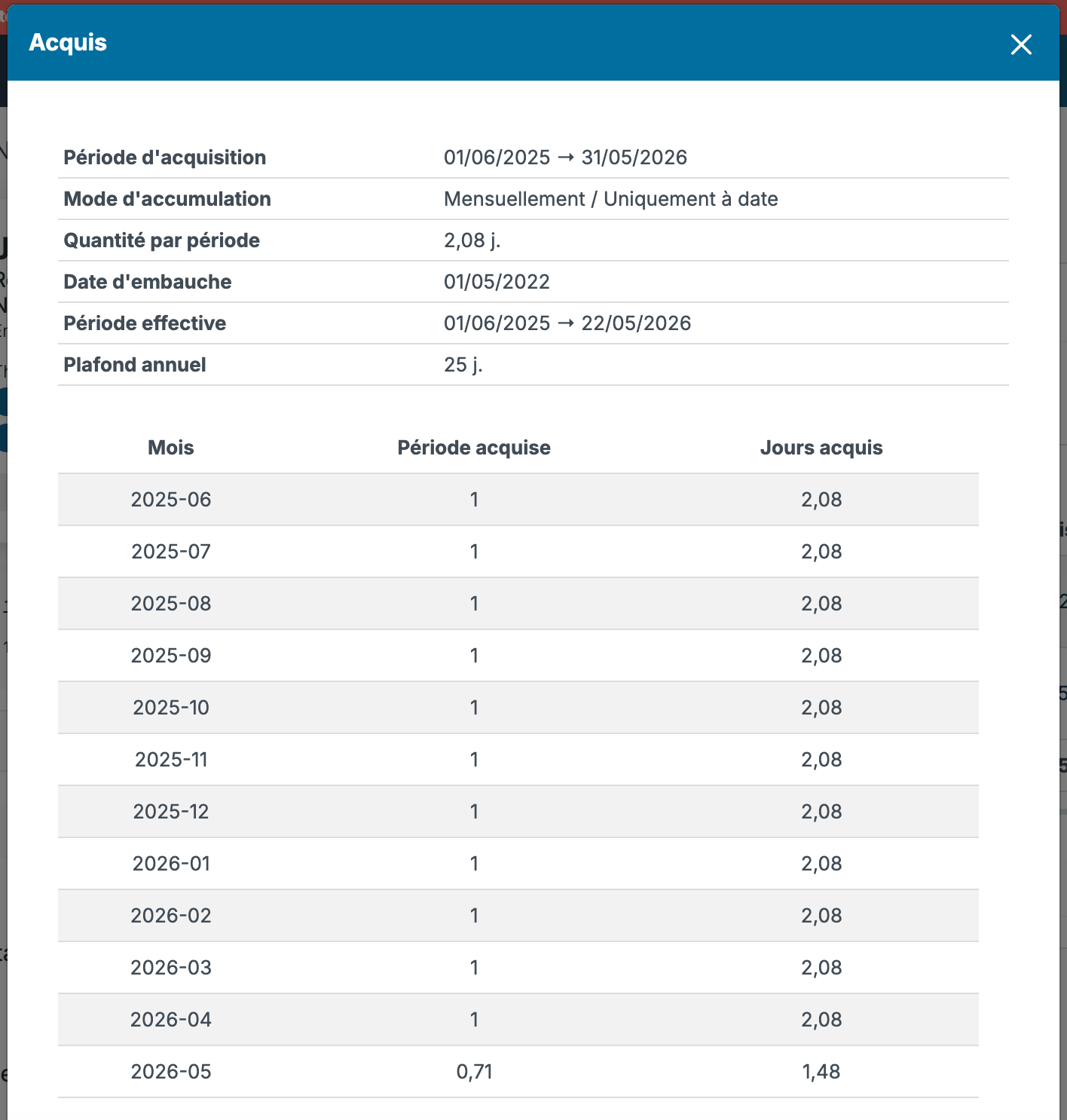1067x1120 pixels.
Task: Select the hiring date 01/05/2022
Action: [497, 282]
